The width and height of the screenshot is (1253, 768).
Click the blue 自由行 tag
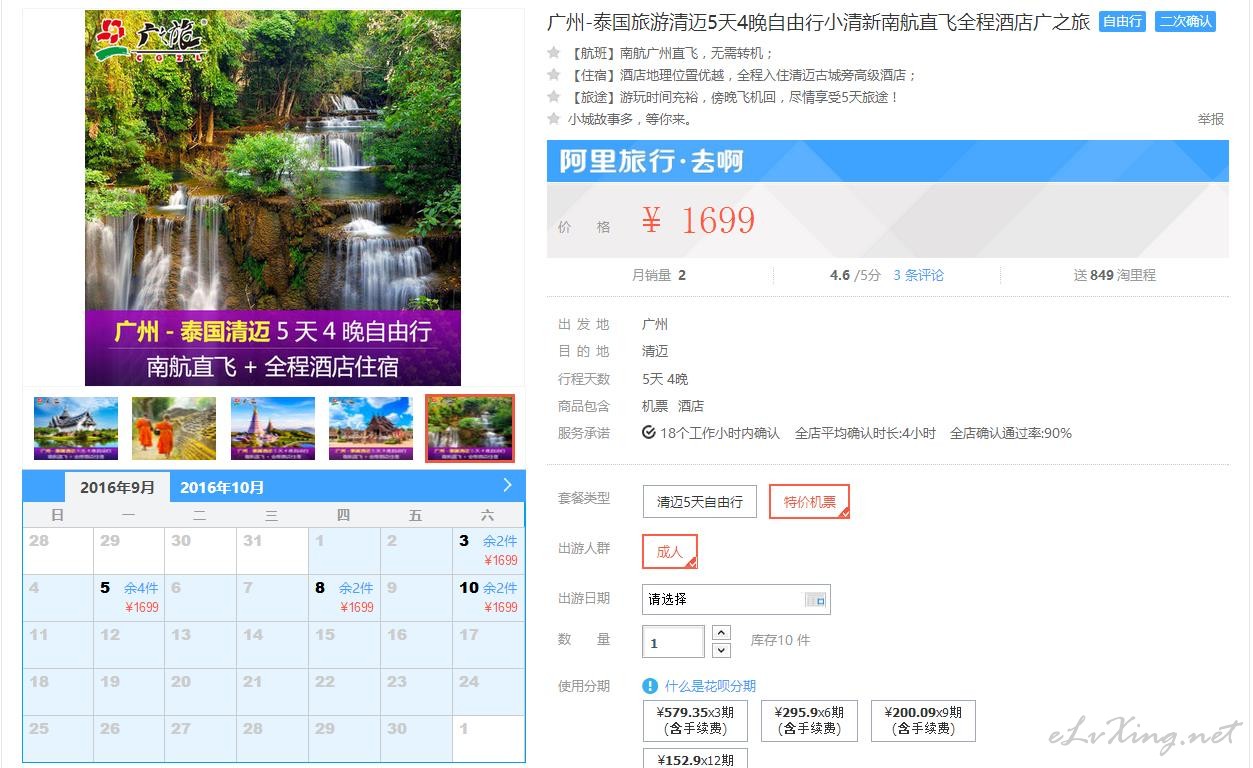click(x=1122, y=21)
